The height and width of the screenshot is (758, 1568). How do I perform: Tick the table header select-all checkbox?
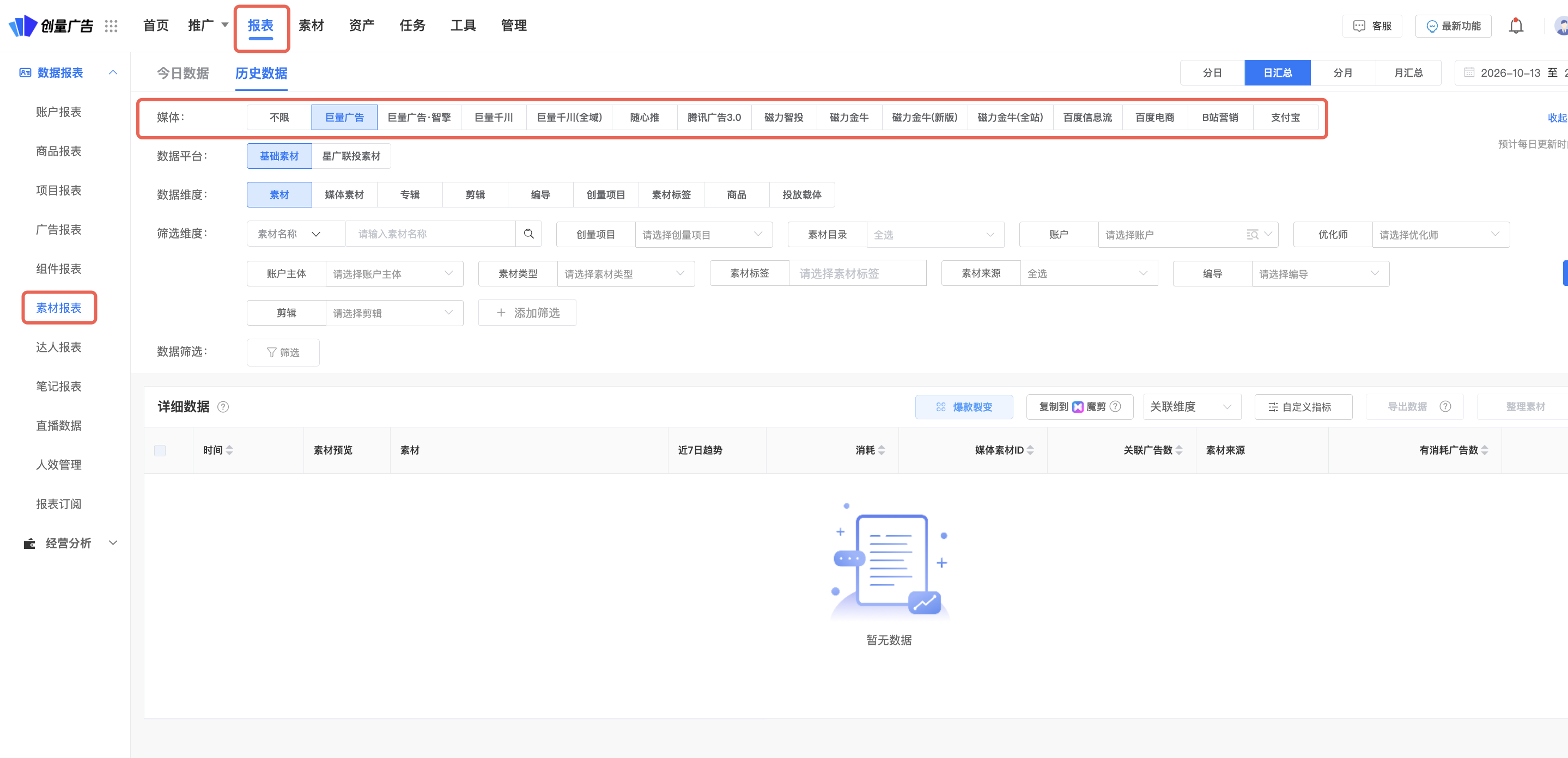point(160,450)
